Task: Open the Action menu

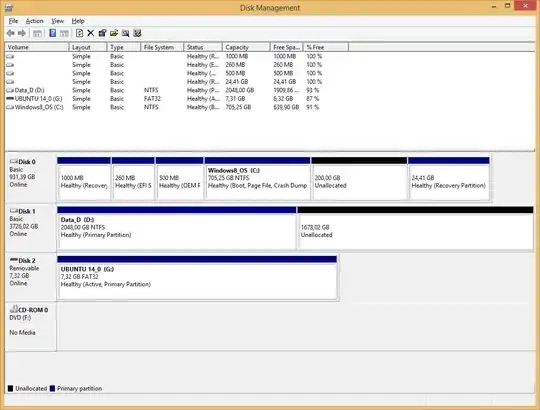Action: point(34,21)
